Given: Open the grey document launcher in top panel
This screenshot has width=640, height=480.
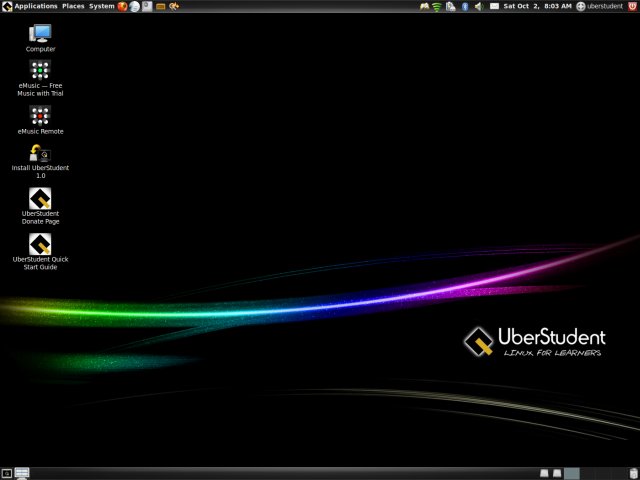Looking at the screenshot, I should tap(147, 6).
